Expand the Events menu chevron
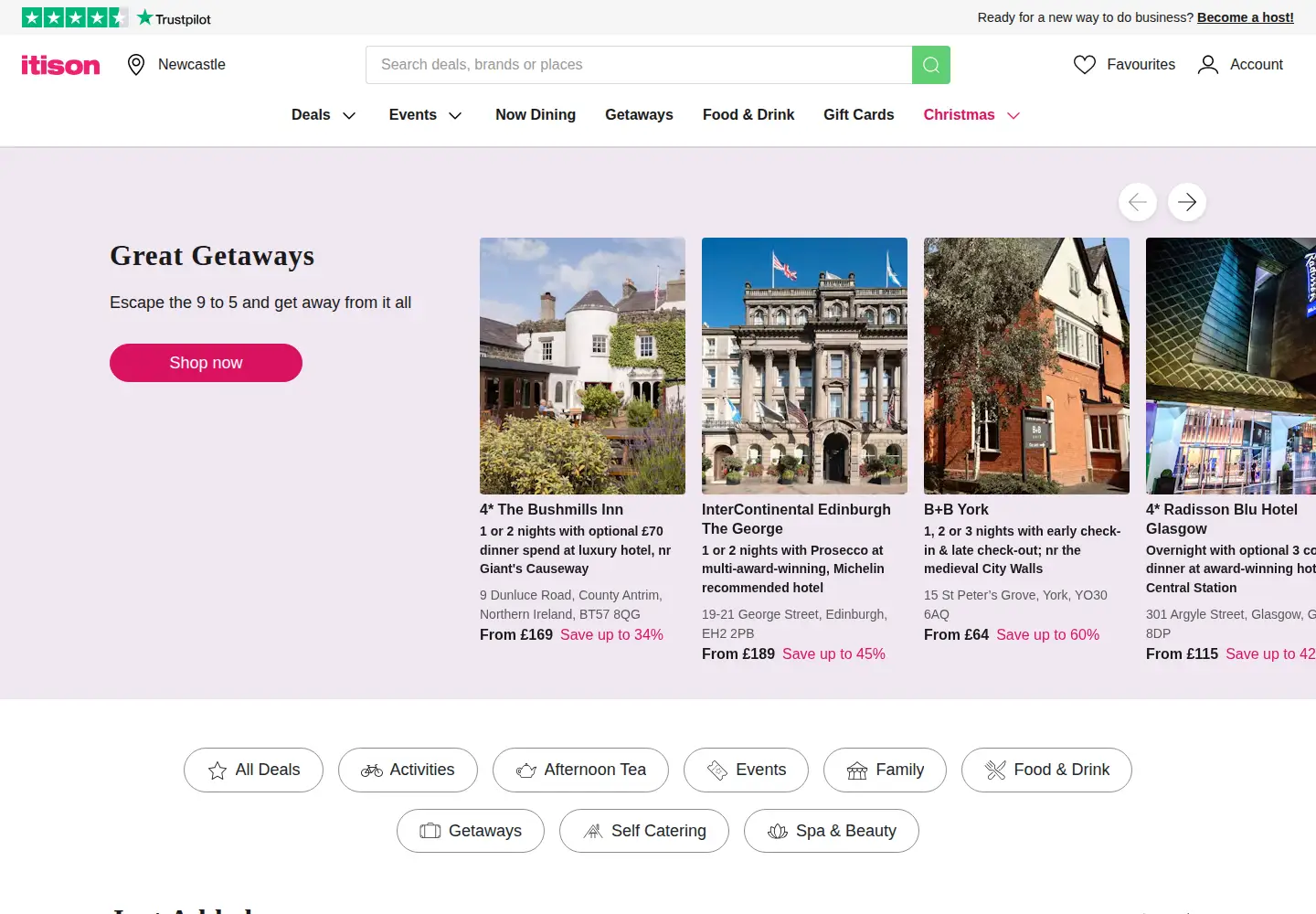Image resolution: width=1316 pixels, height=914 pixels. [x=455, y=115]
